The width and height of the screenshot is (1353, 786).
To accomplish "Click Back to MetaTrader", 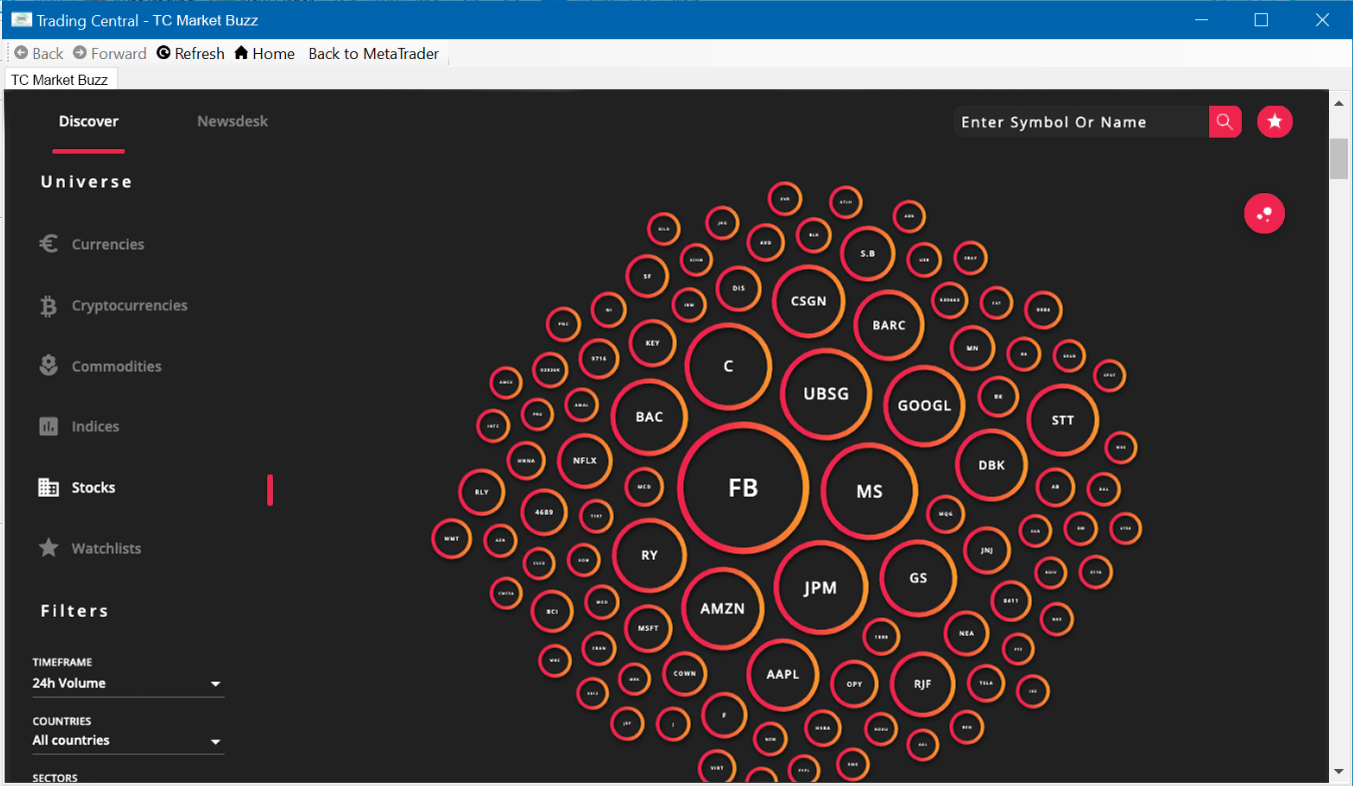I will click(x=374, y=54).
